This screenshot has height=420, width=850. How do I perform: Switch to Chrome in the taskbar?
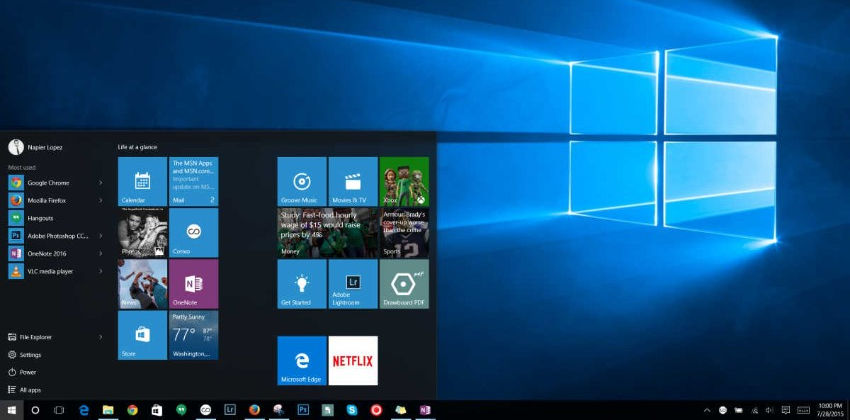(x=132, y=410)
